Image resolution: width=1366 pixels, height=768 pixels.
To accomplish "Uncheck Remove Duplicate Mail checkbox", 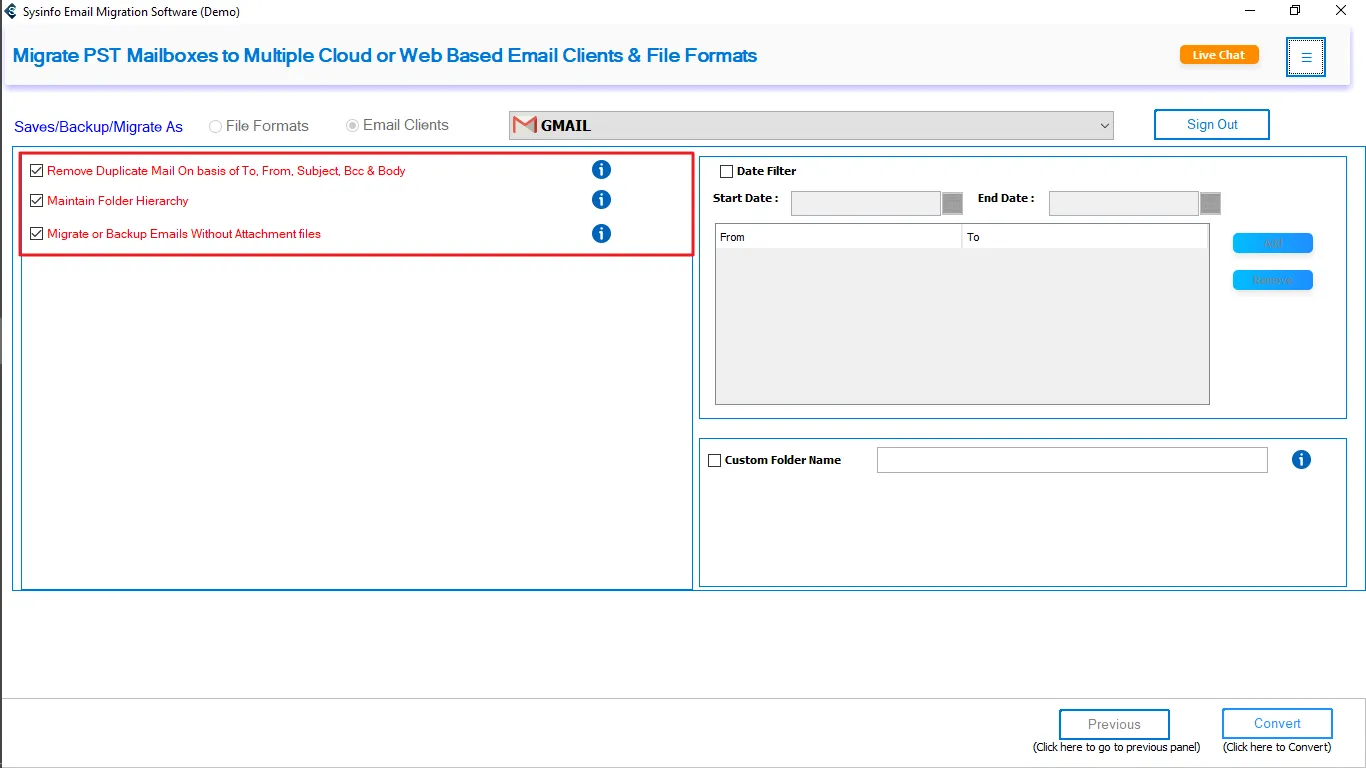I will (37, 171).
